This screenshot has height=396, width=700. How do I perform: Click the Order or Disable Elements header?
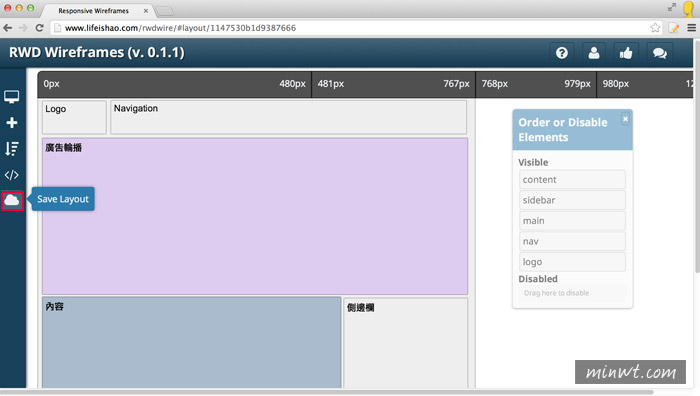click(x=572, y=130)
